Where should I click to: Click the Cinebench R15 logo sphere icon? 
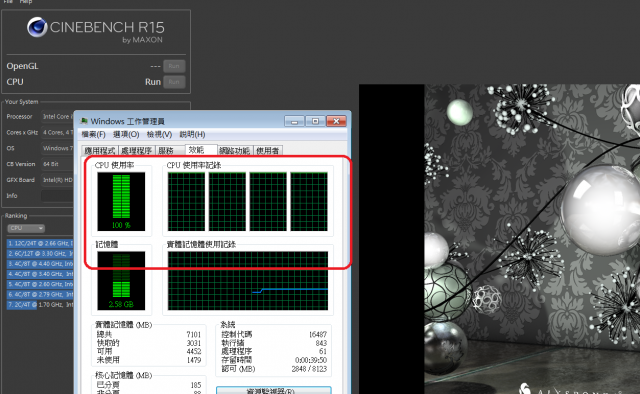pos(37,27)
